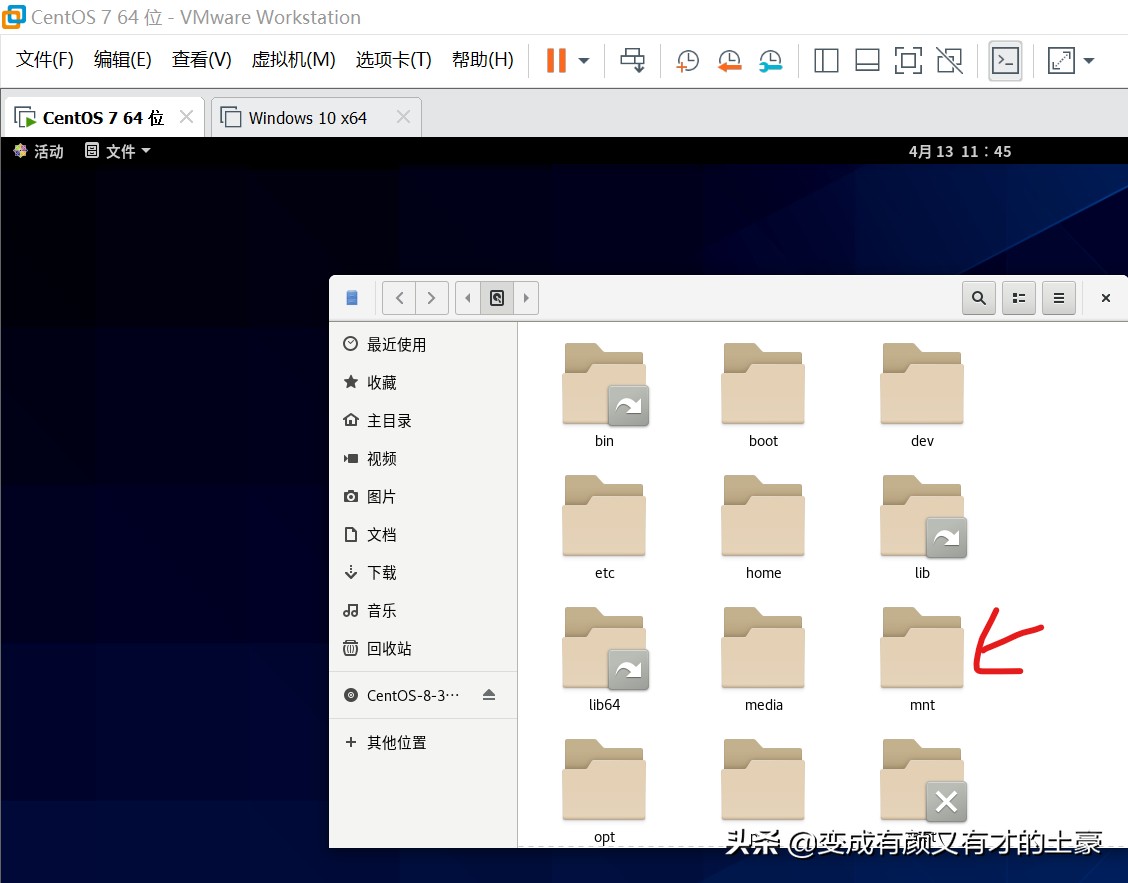The height and width of the screenshot is (883, 1128).
Task: Enter full screen mode icon
Action: click(x=908, y=60)
